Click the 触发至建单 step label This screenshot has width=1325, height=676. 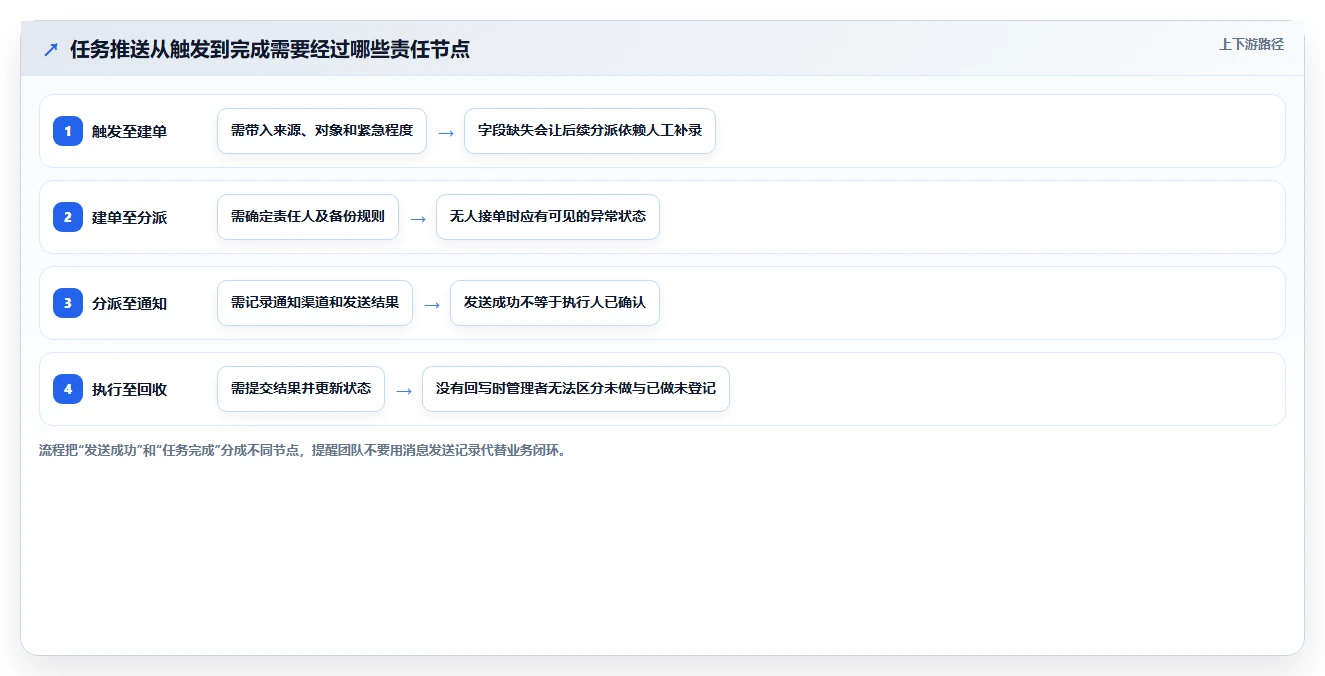[x=130, y=131]
